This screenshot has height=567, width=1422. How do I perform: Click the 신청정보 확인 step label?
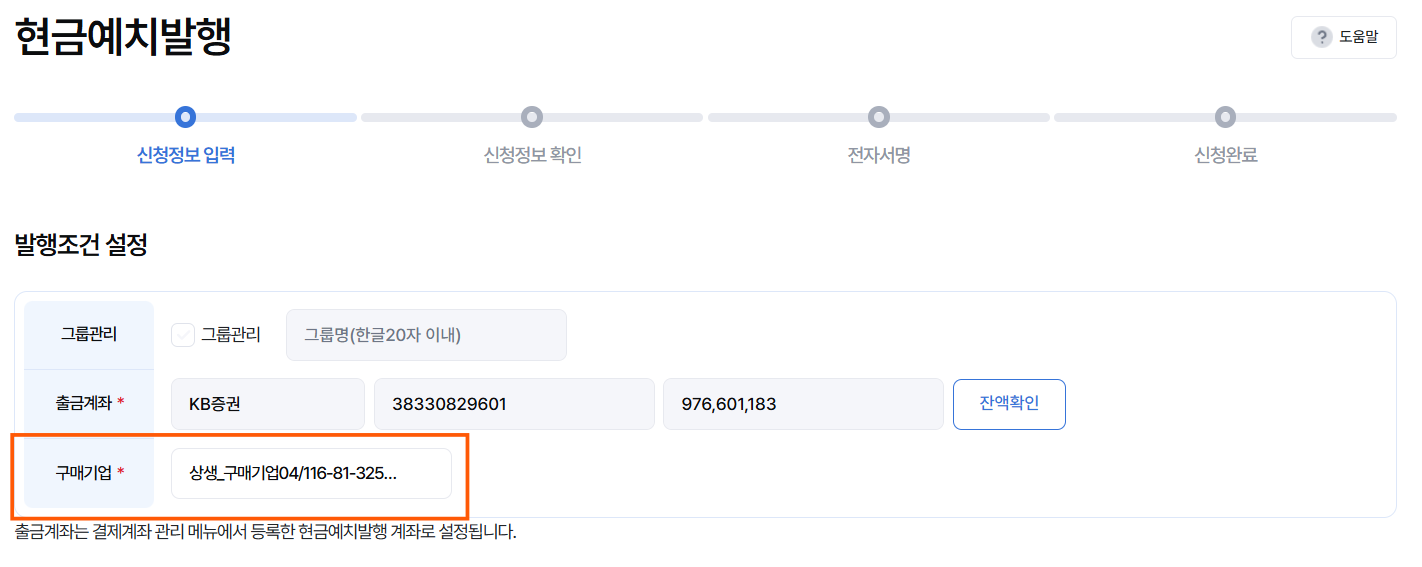coord(533,156)
